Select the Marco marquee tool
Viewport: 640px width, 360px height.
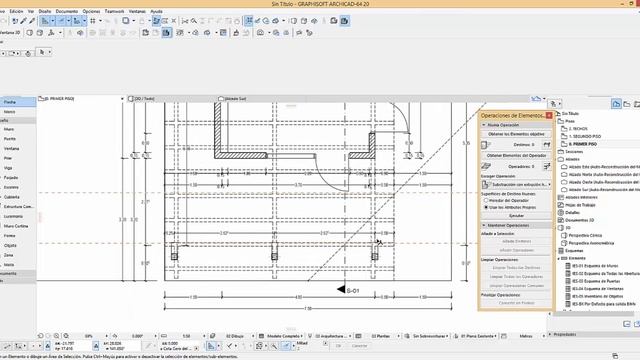[18, 112]
